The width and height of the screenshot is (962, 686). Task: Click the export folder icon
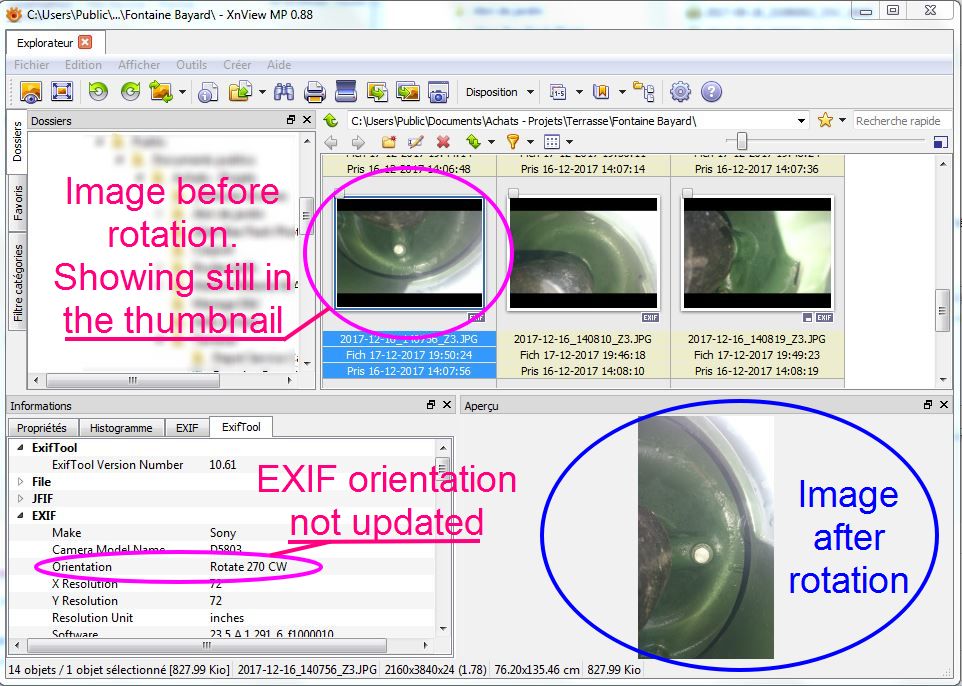[x=240, y=92]
